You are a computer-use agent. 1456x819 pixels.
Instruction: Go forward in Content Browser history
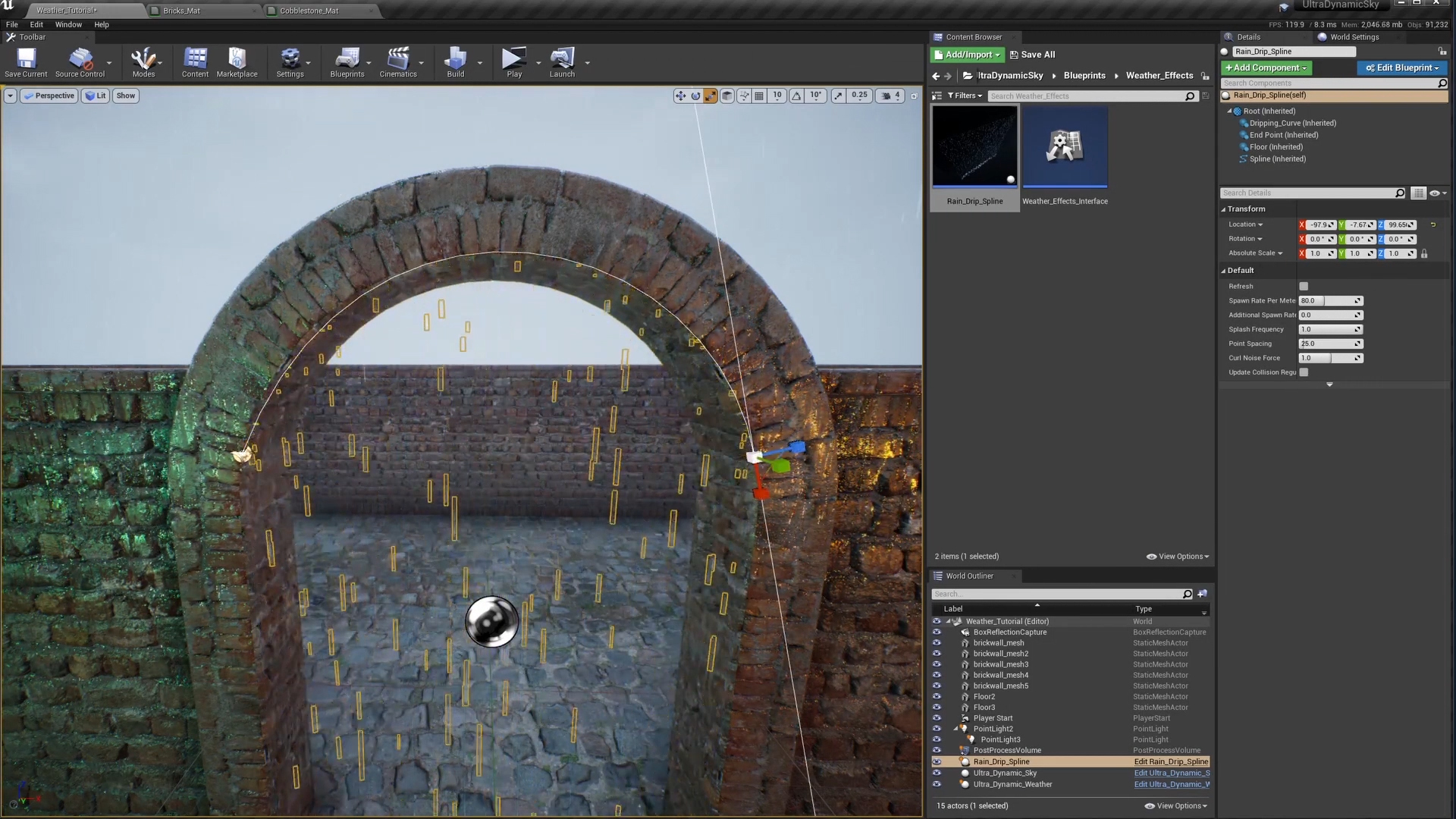(x=948, y=76)
